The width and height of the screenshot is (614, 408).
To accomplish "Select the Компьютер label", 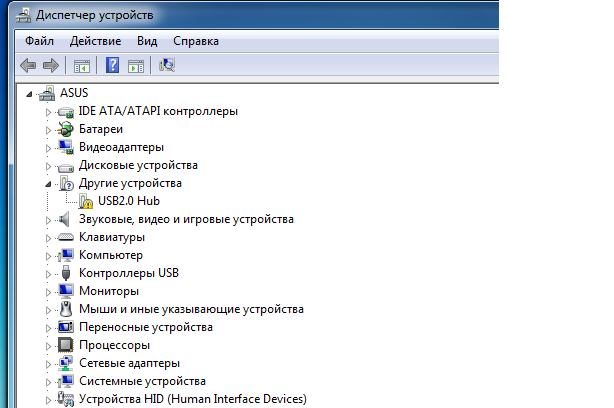I will pos(111,255).
